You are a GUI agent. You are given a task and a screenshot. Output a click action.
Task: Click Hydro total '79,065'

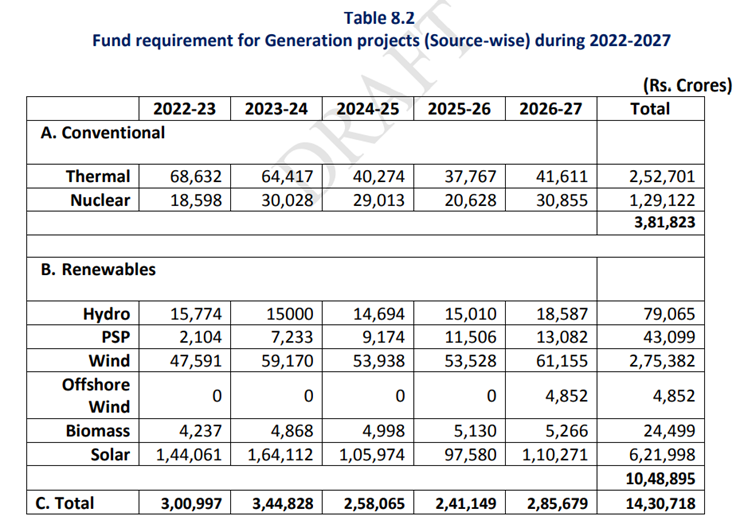pos(669,314)
